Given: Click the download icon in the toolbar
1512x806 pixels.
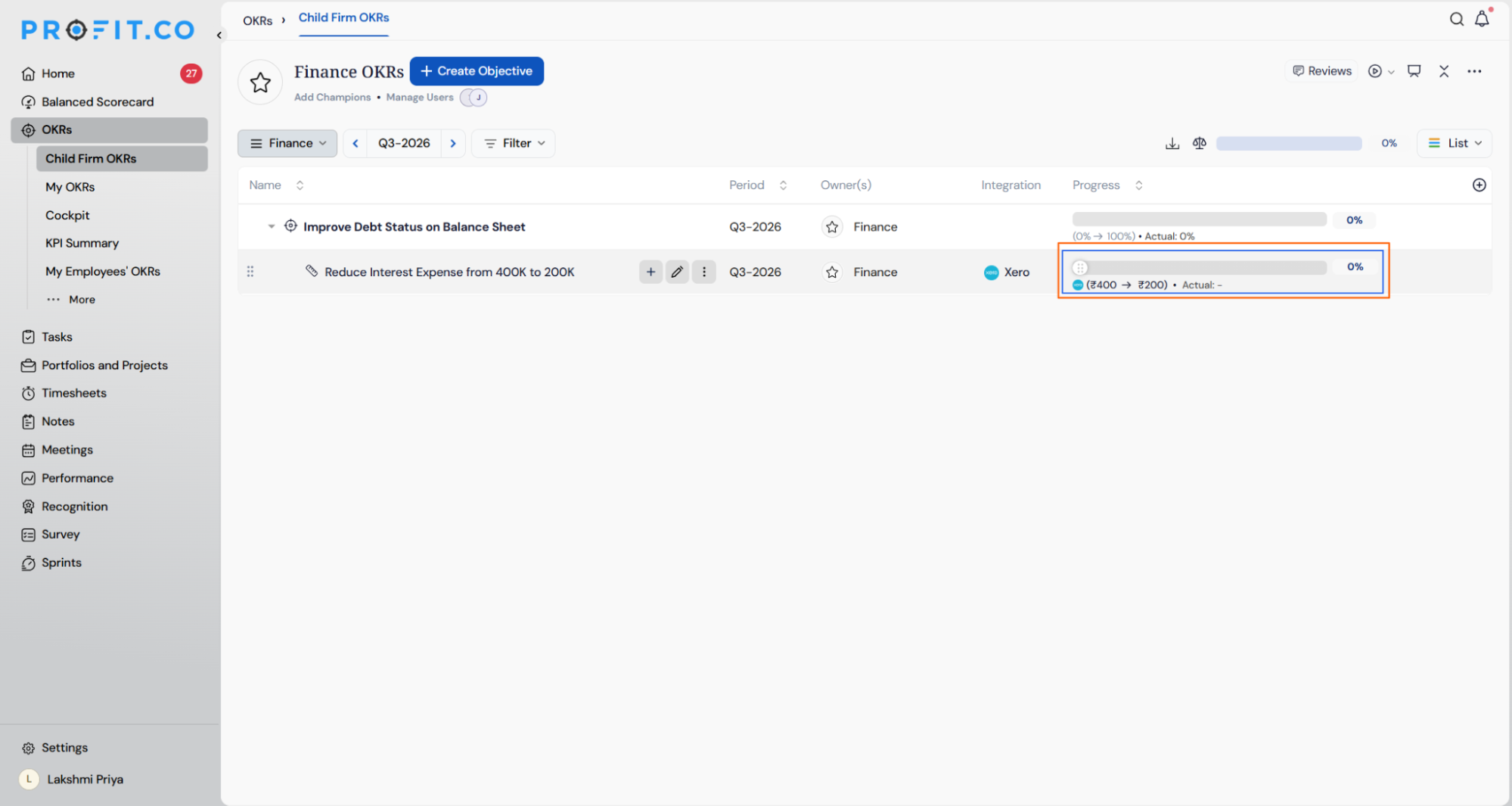Looking at the screenshot, I should 1172,143.
